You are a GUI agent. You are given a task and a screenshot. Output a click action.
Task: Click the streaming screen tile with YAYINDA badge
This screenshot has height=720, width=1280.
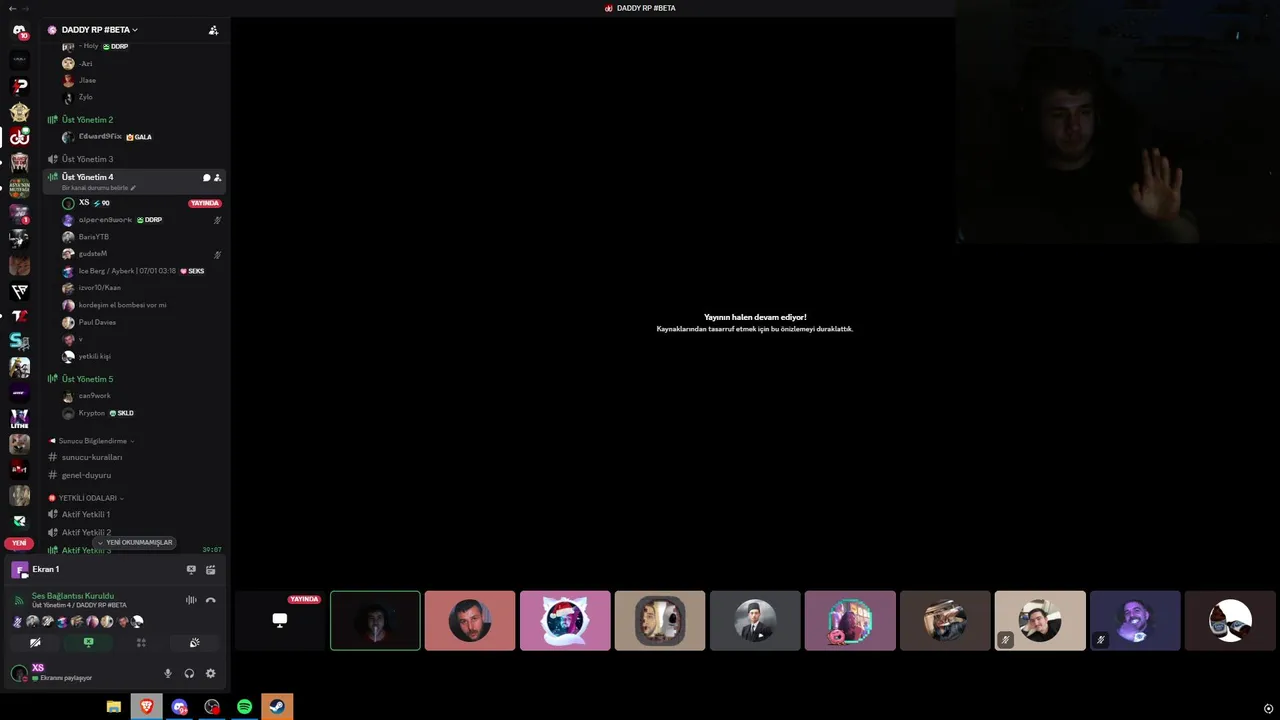click(x=280, y=620)
